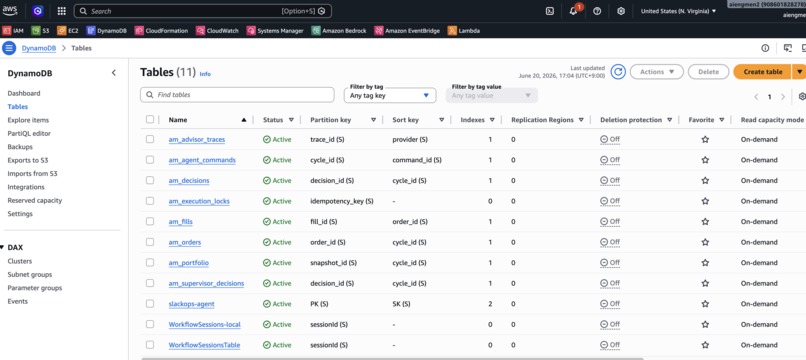806x360 pixels.
Task: Check the am_decisions row checkbox
Action: click(150, 181)
